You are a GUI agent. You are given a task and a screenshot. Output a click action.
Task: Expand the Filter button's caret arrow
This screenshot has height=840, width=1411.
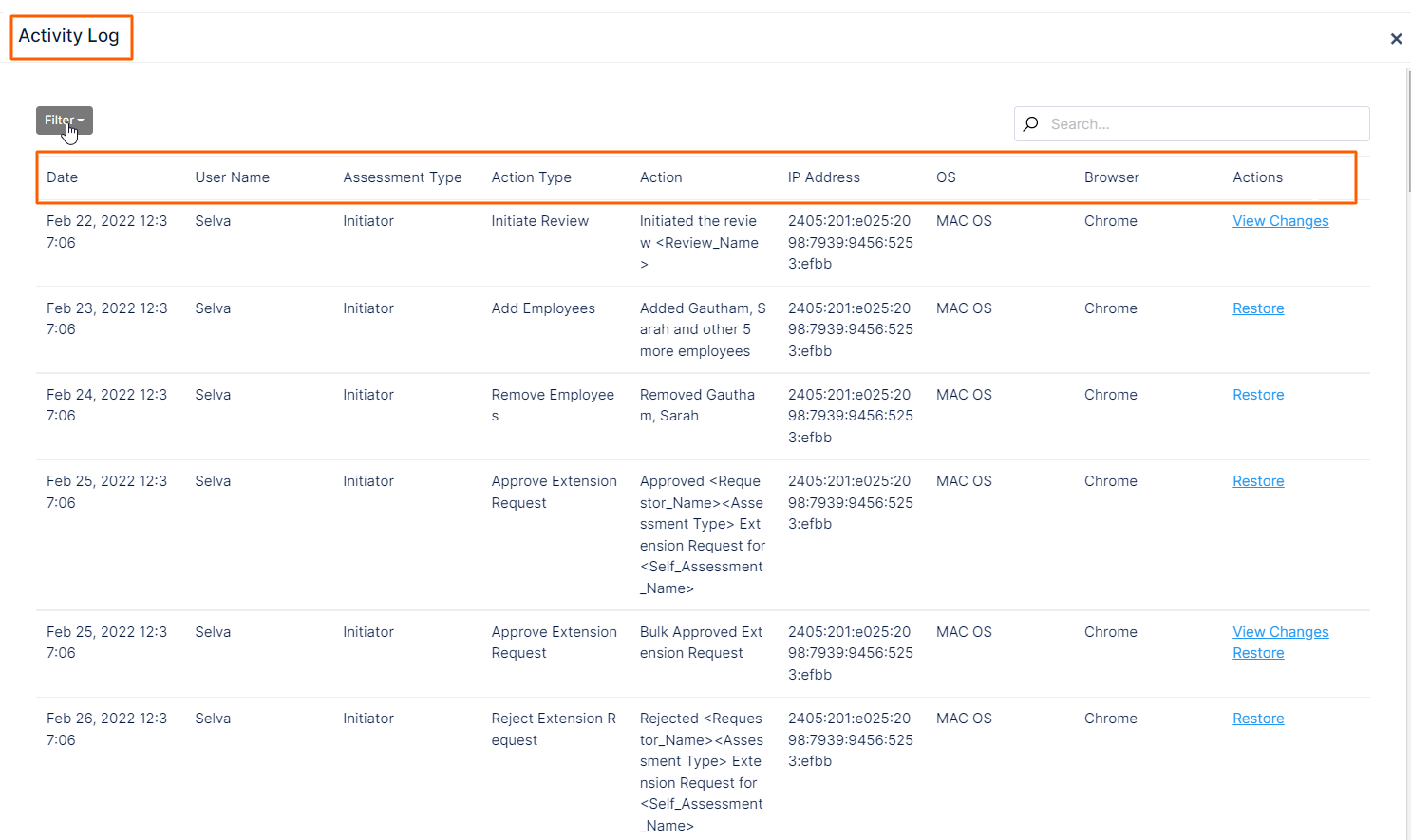tap(81, 121)
